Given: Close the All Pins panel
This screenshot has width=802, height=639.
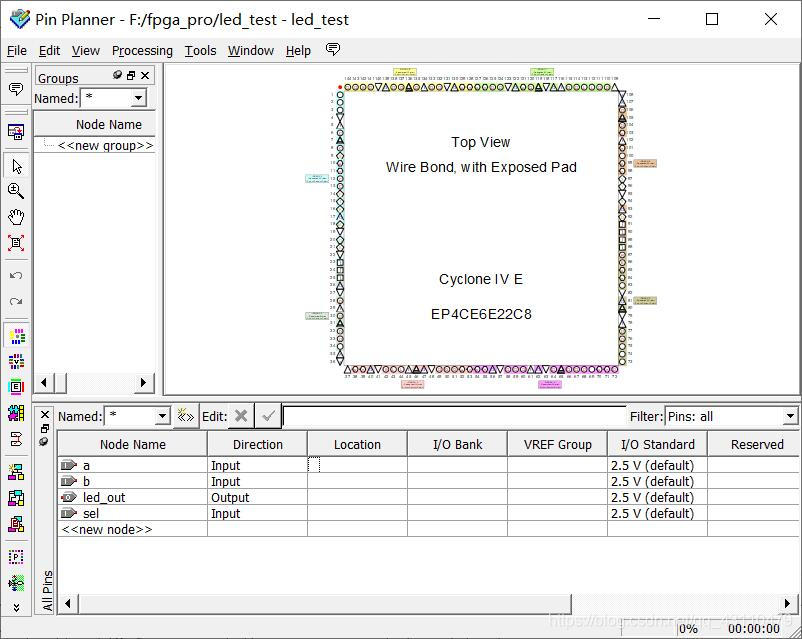Looking at the screenshot, I should 45,414.
